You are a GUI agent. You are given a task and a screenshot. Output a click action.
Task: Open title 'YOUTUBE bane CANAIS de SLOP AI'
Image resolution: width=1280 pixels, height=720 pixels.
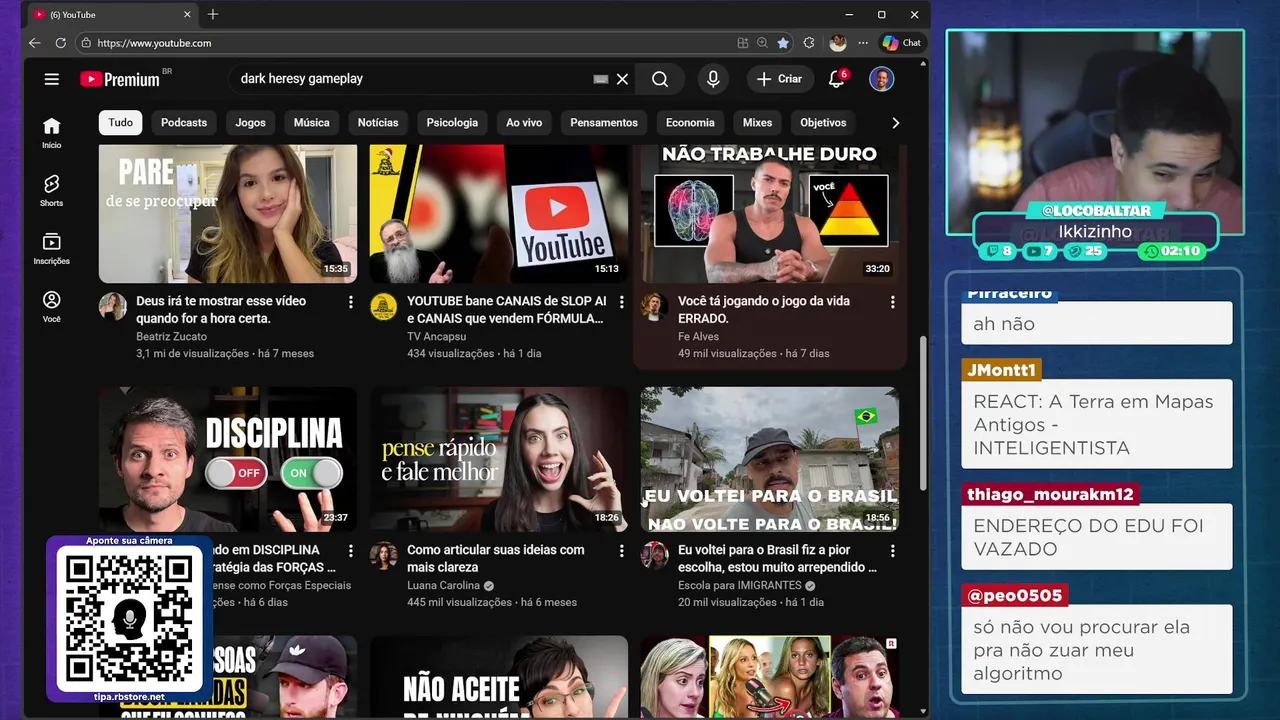(x=506, y=309)
